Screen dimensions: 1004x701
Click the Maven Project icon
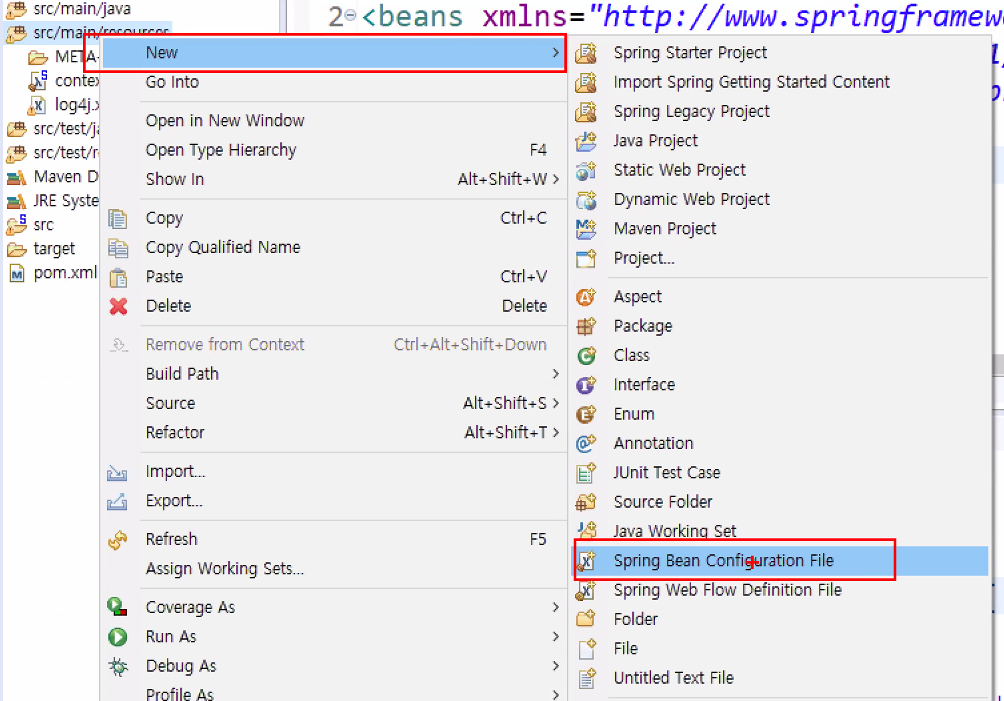click(x=586, y=229)
